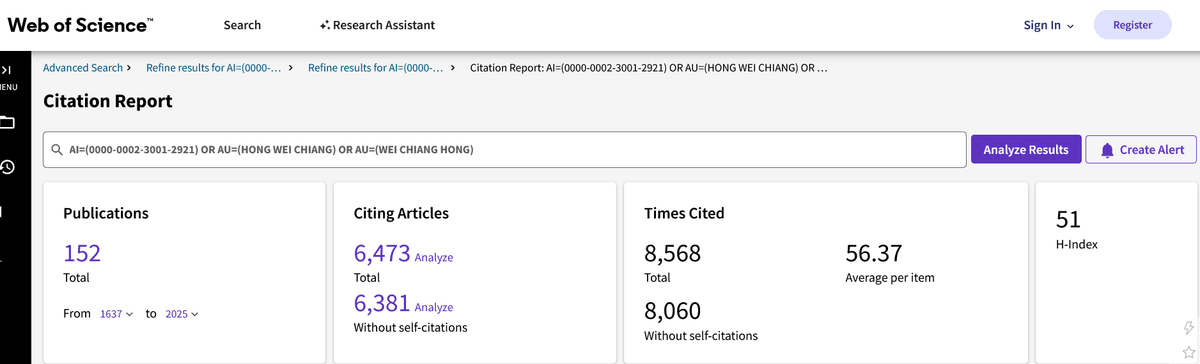Select the 56.37 average per item value
This screenshot has height=364, width=1200.
click(x=874, y=254)
